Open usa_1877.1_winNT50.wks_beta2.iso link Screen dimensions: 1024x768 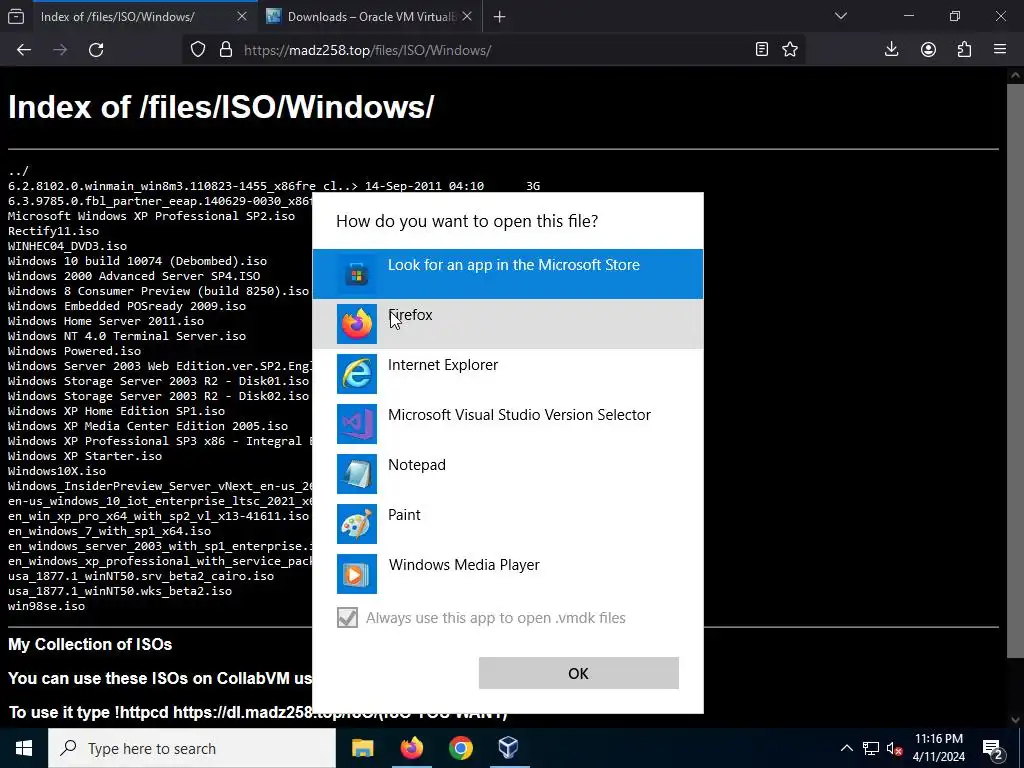[120, 592]
